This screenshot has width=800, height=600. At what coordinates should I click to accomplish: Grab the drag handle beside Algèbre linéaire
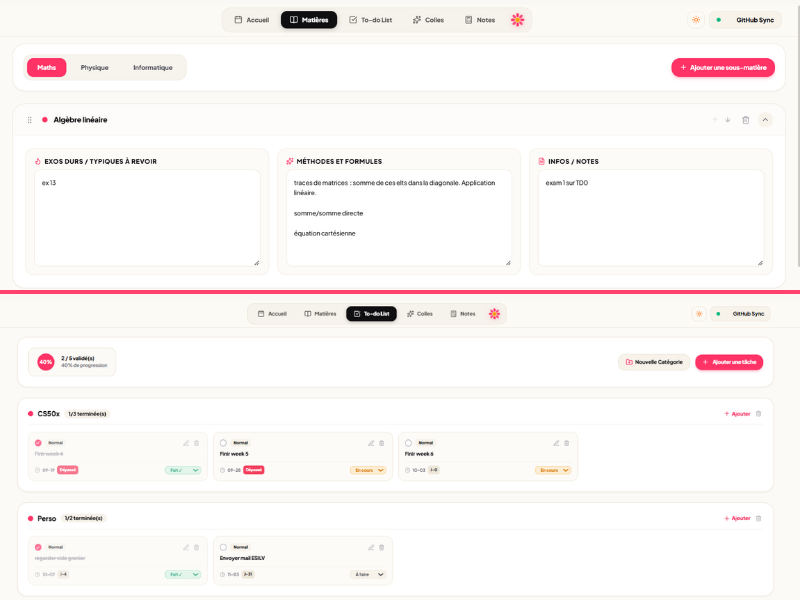(x=30, y=120)
